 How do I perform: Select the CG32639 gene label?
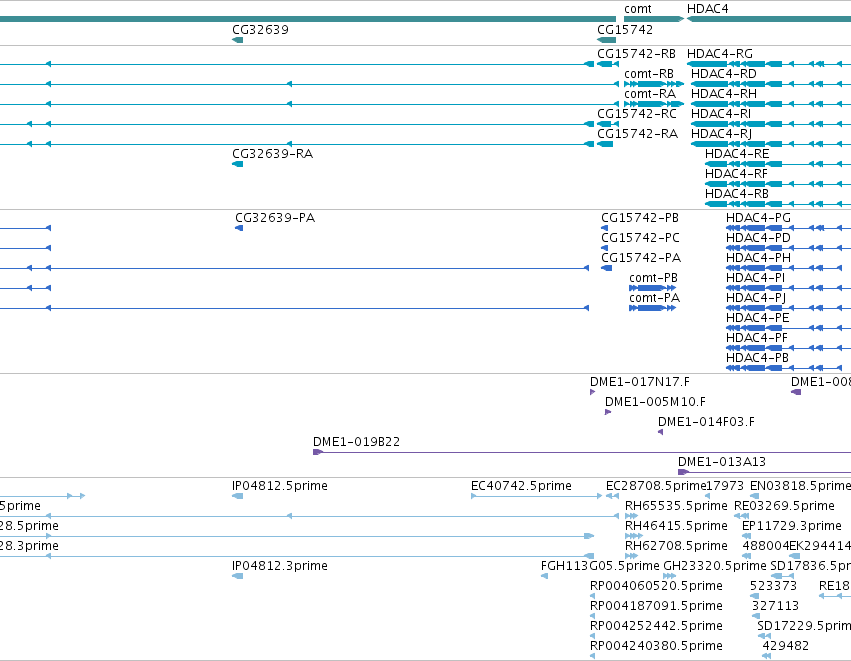260,29
